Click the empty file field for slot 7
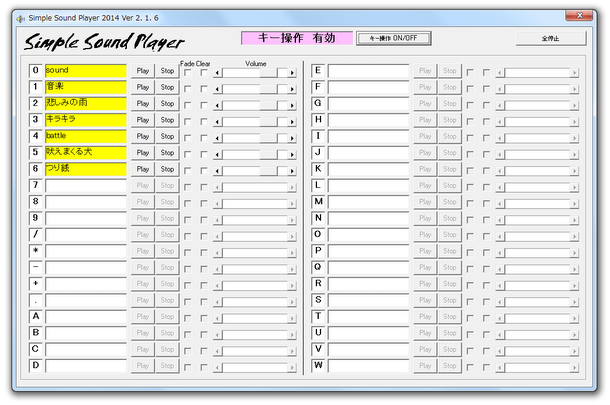610x405 pixels. click(x=86, y=186)
